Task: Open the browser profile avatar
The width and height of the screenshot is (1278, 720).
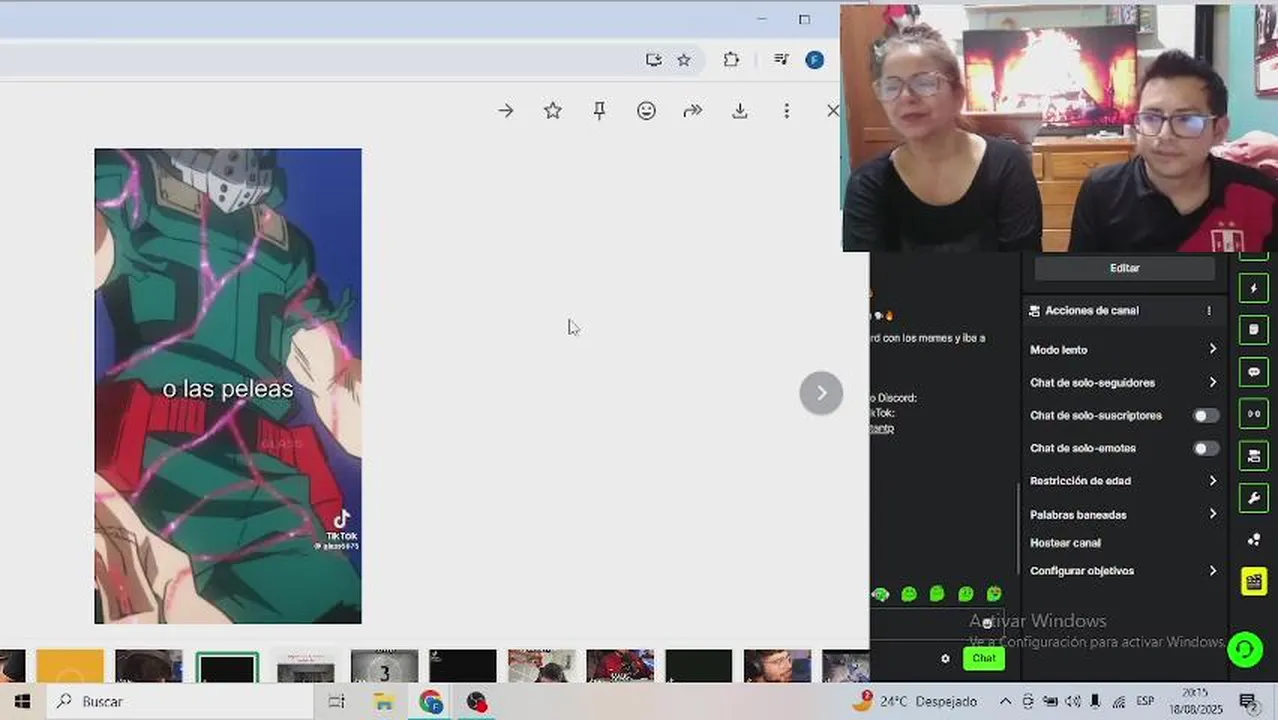Action: 815,60
